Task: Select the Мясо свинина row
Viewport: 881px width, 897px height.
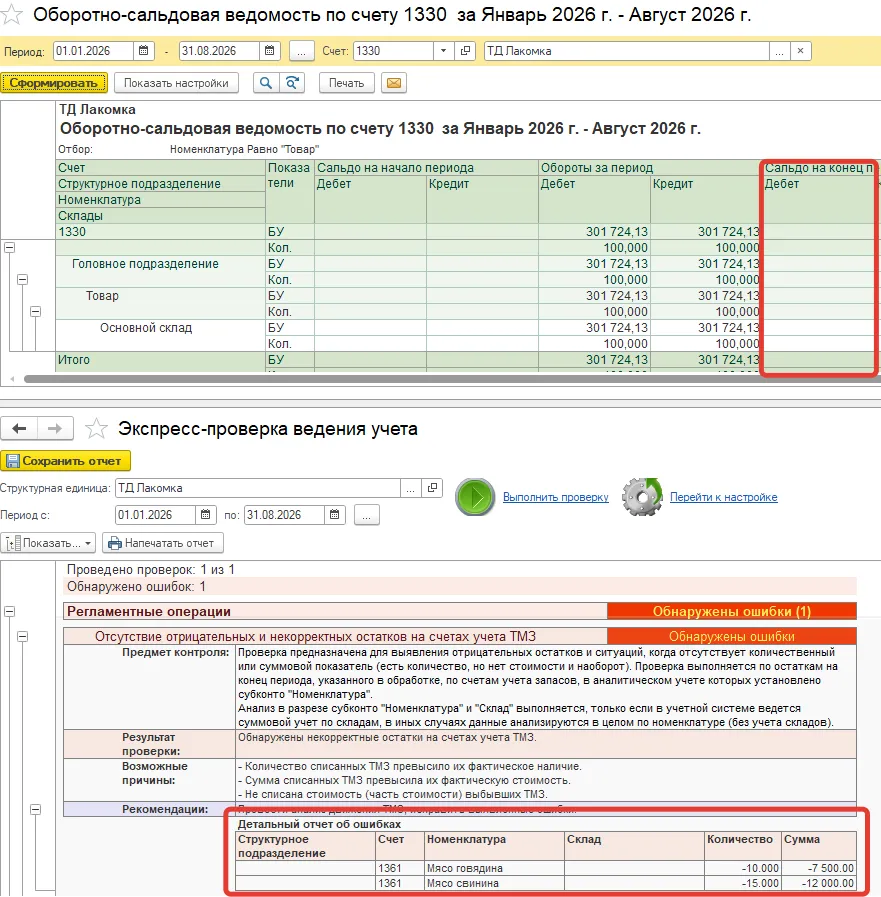Action: tap(546, 883)
